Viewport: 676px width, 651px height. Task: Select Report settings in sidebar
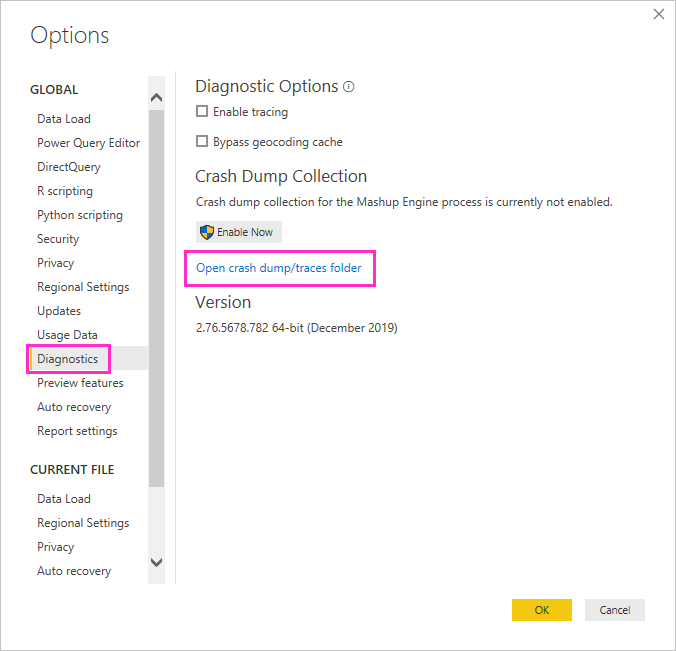click(77, 431)
